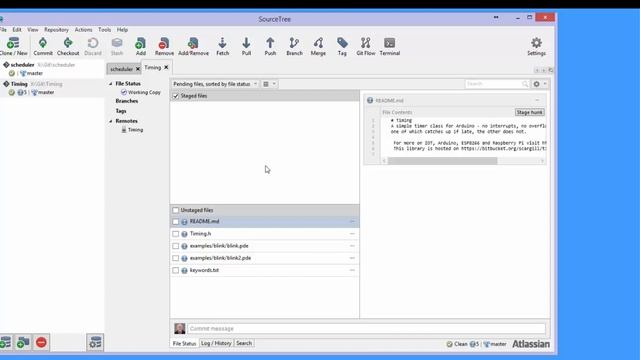Open the View menu
This screenshot has height=360, width=640.
click(x=33, y=30)
